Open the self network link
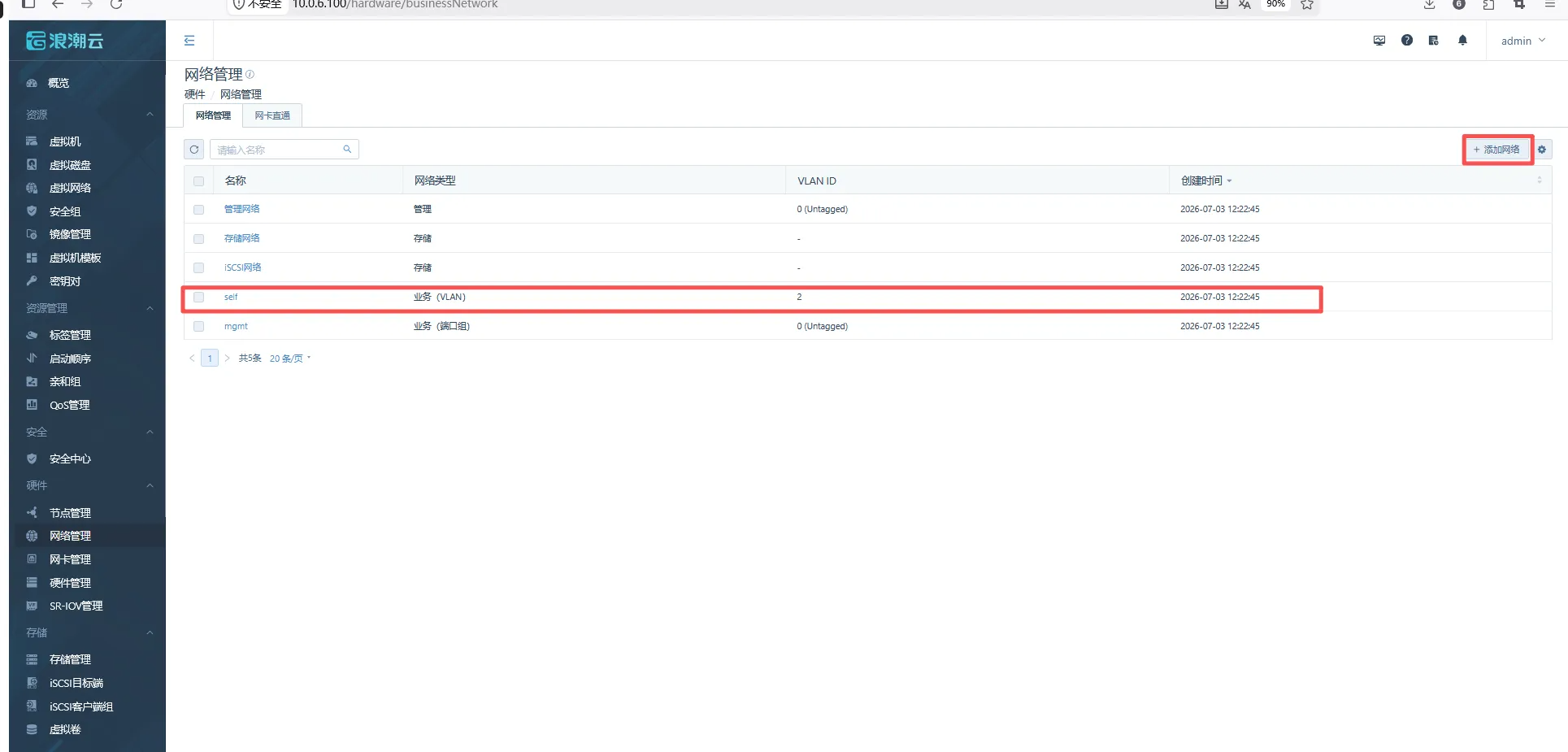 click(231, 297)
